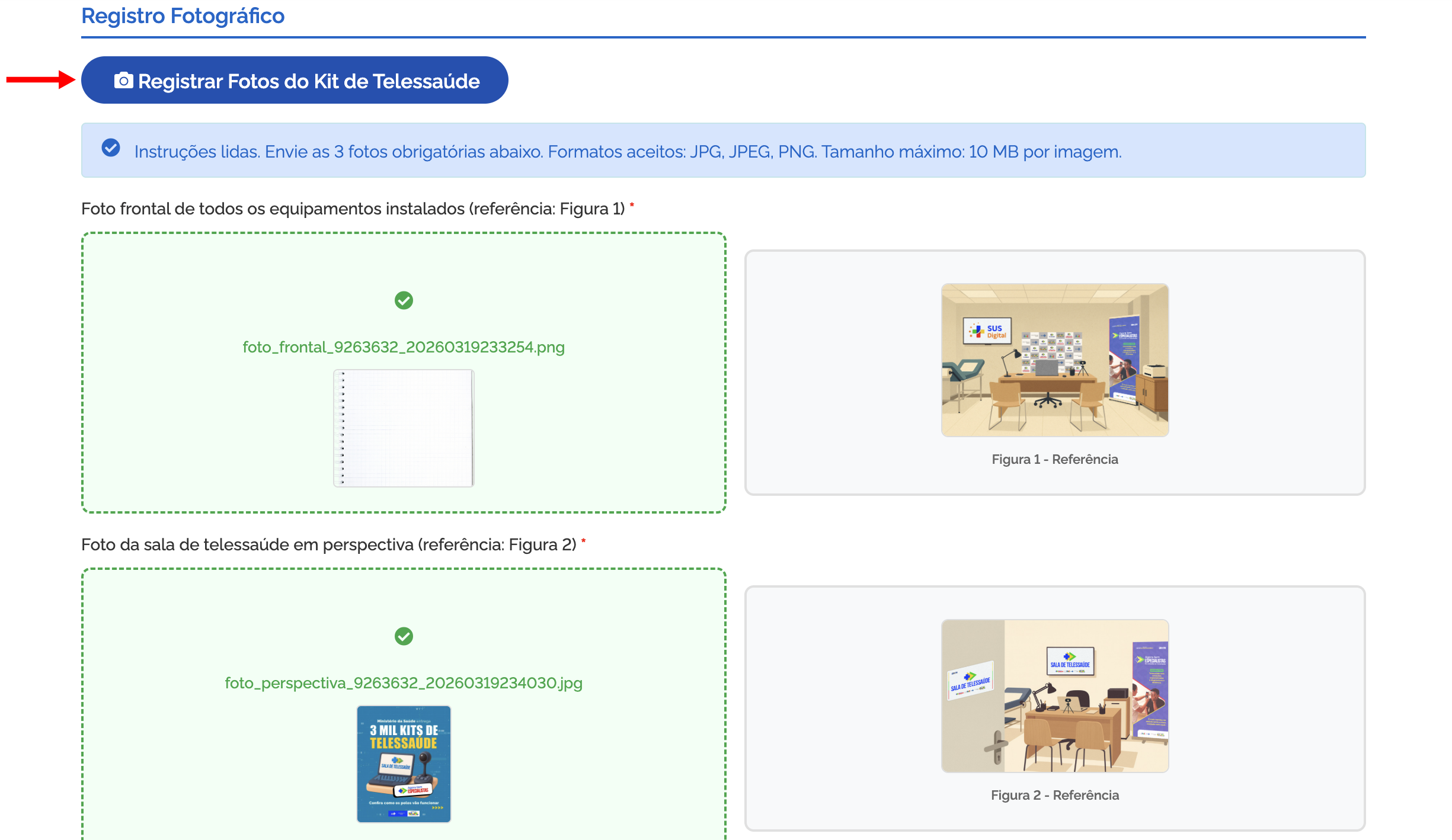Open the Registro Fotográfico section heading
Viewport: 1452px width, 840px height.
point(183,15)
